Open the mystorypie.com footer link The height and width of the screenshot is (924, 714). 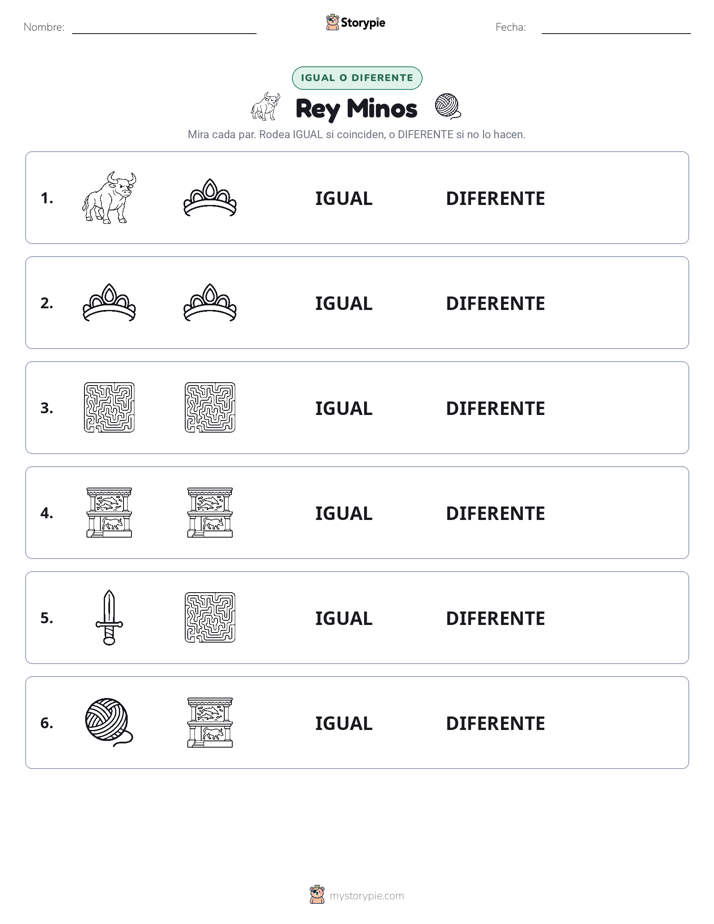pyautogui.click(x=357, y=895)
